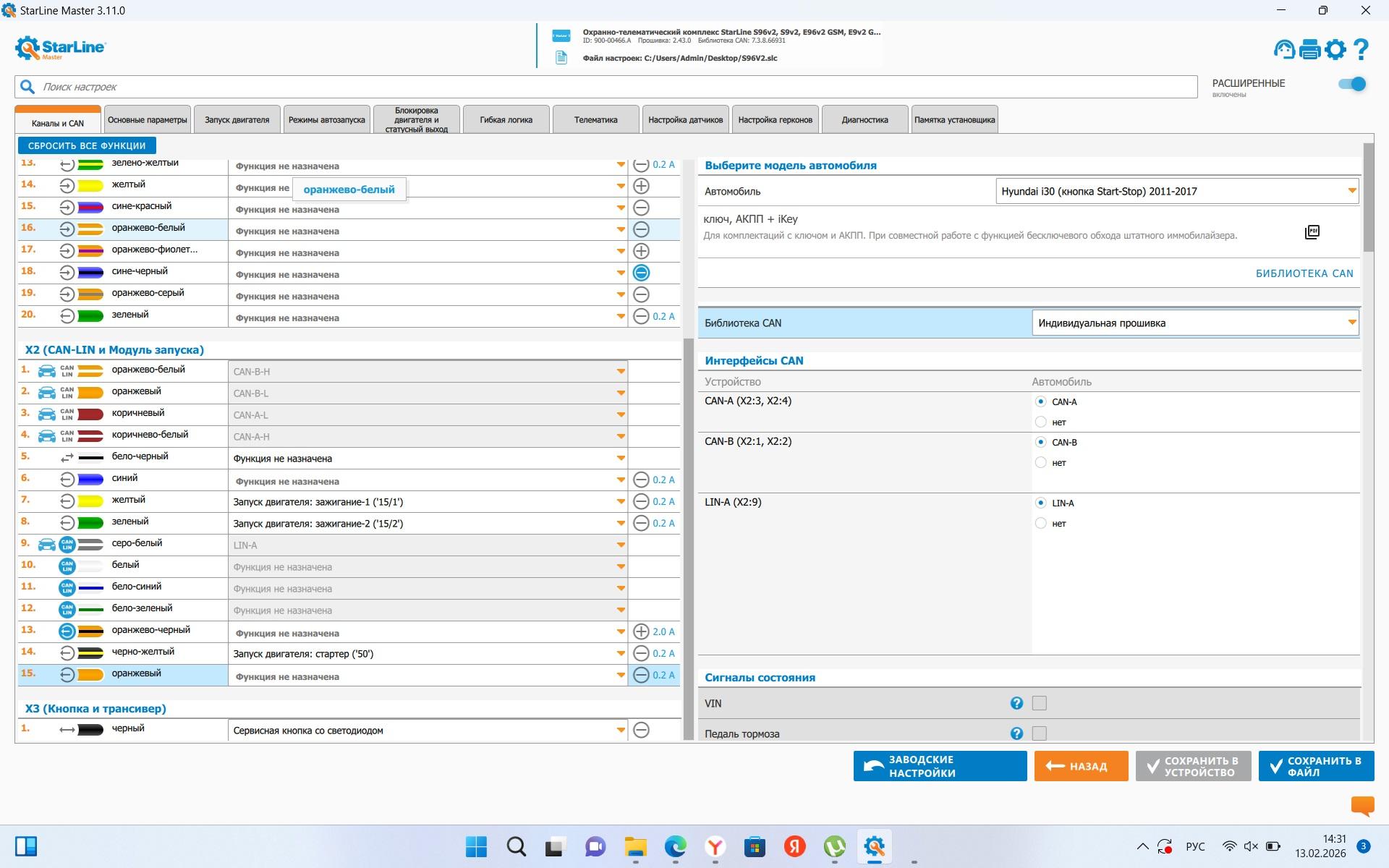Click the printer icon in header
1389x868 pixels.
click(1310, 49)
